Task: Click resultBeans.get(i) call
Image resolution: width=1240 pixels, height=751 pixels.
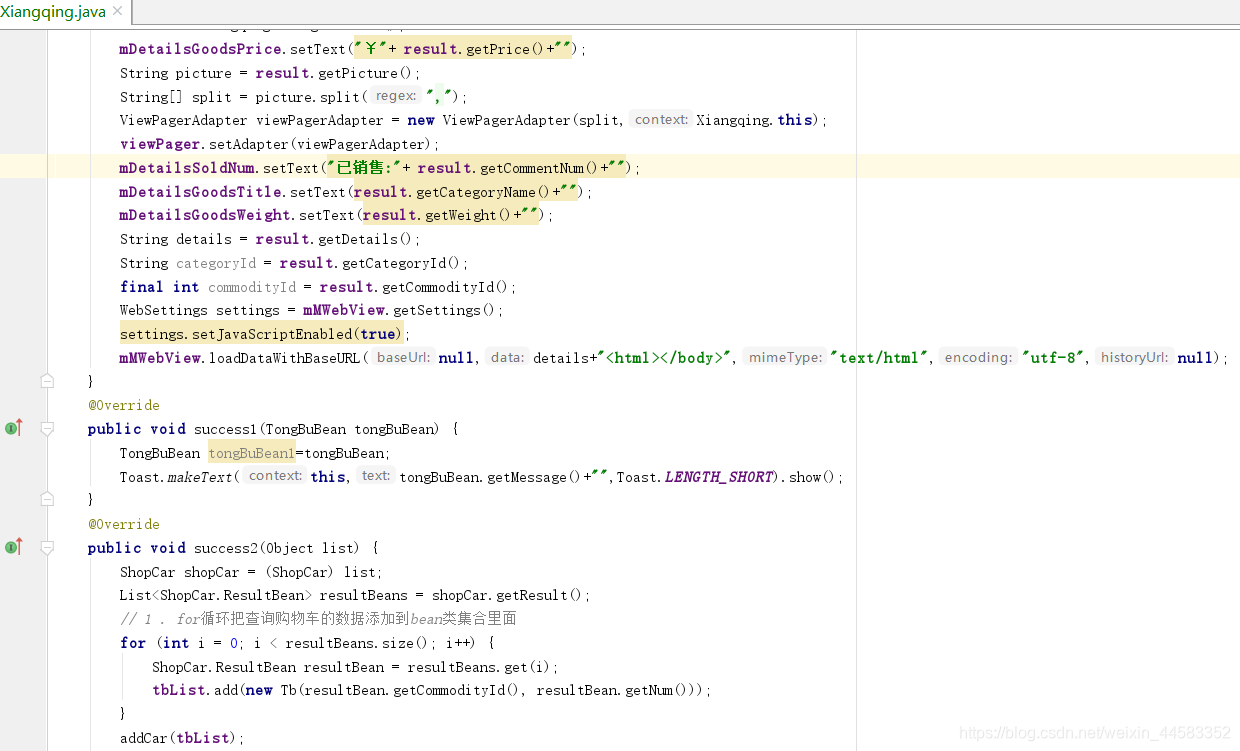Action: pos(479,667)
